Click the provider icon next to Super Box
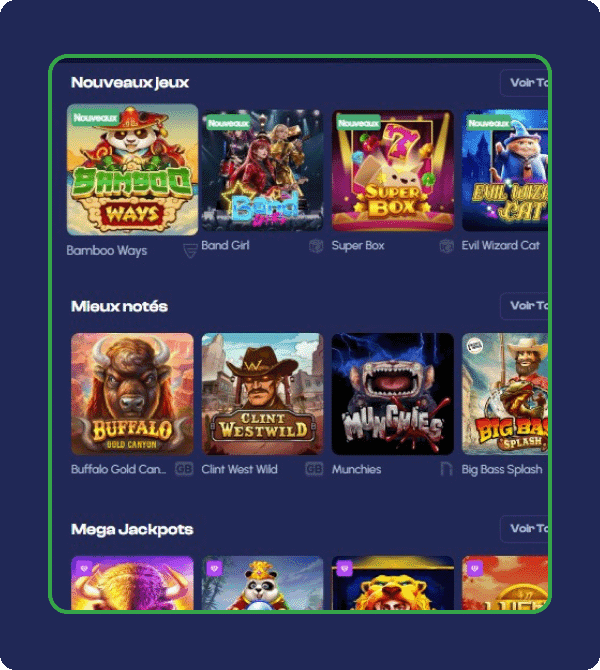Image resolution: width=600 pixels, height=670 pixels. [x=447, y=246]
